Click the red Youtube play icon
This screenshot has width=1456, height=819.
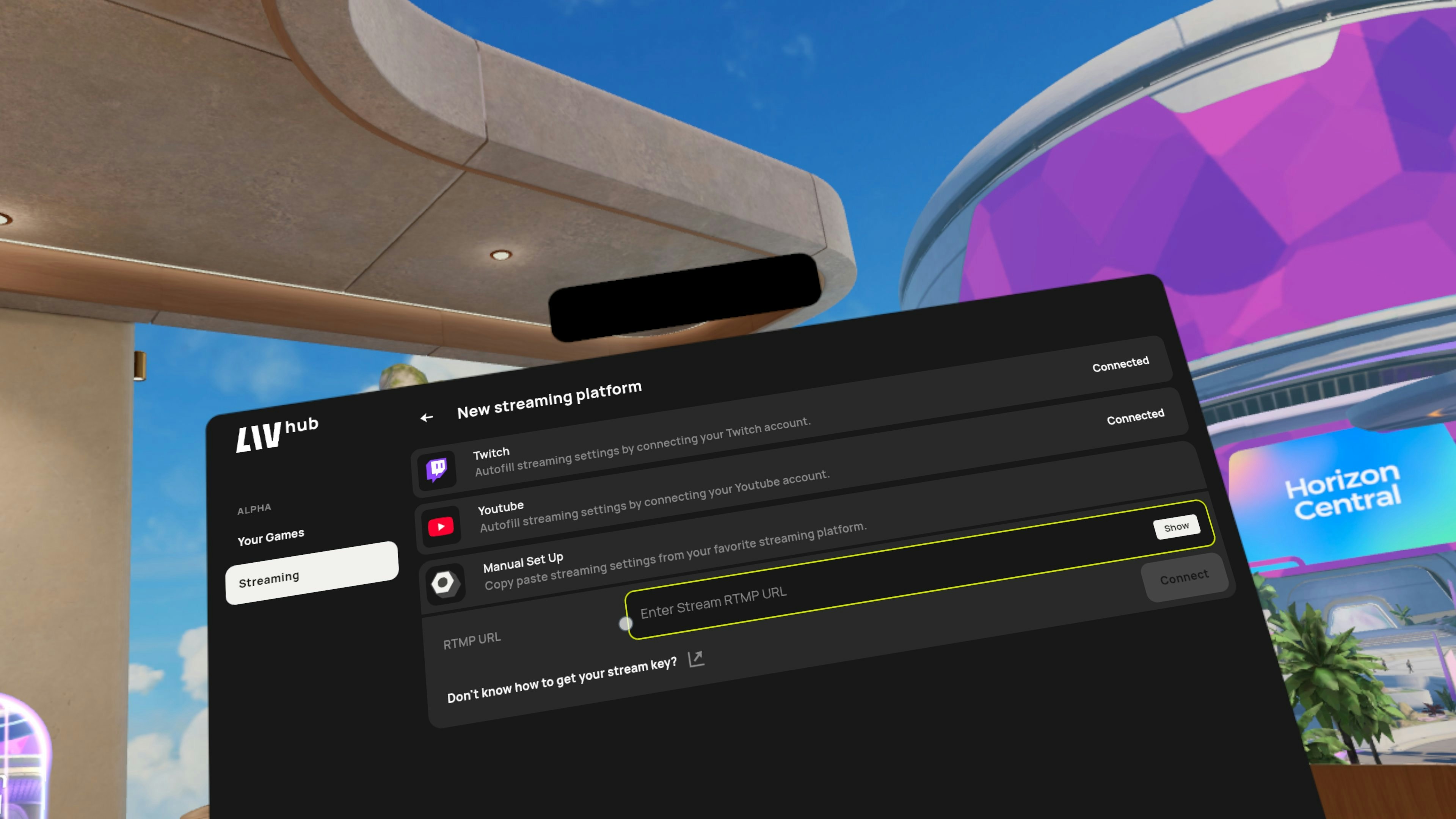[x=441, y=527]
